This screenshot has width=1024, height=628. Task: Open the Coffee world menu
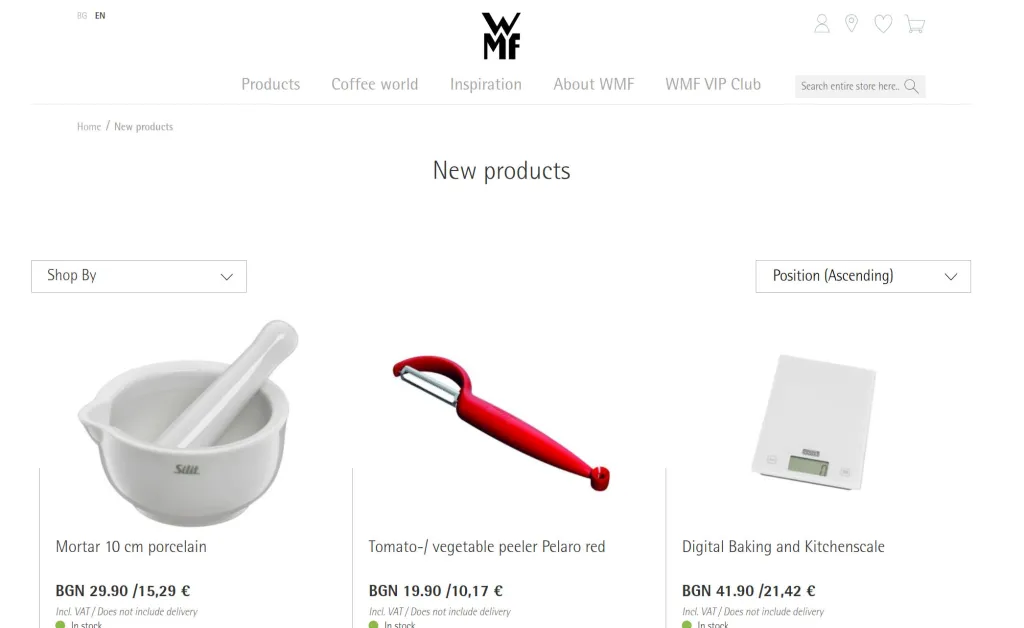coord(374,84)
